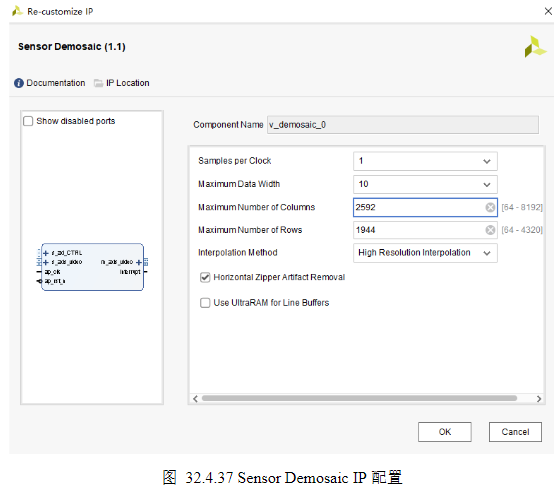Click the scrollbar left arrow
Image resolution: width=560 pixels, height=492 pixels.
pyautogui.click(x=195, y=398)
